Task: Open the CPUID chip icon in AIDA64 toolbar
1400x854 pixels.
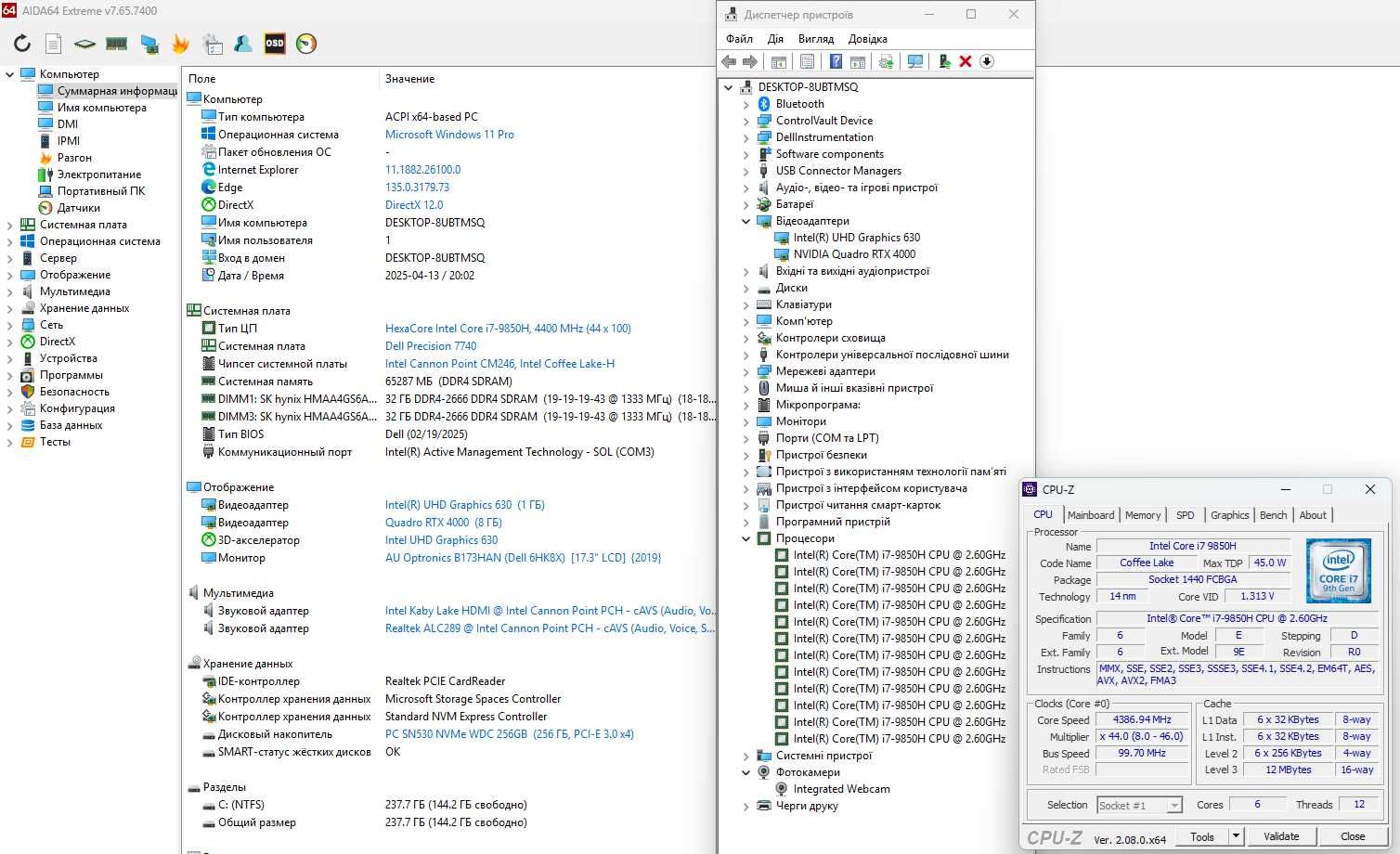Action: [x=84, y=44]
